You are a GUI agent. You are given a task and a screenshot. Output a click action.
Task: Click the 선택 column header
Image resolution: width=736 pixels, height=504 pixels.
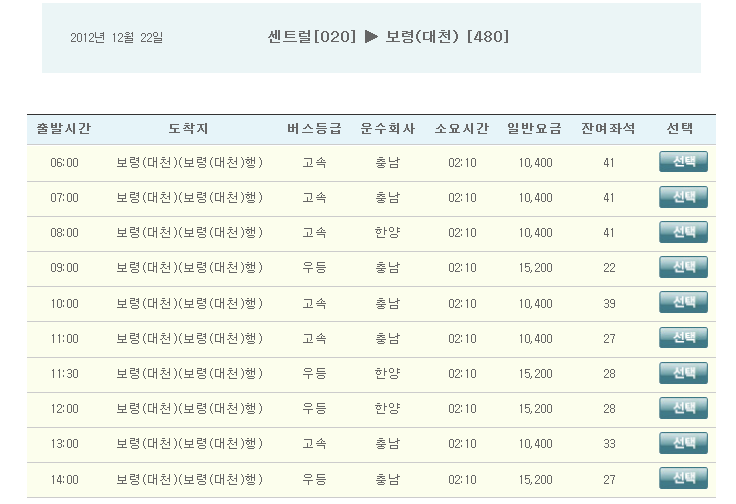(680, 128)
